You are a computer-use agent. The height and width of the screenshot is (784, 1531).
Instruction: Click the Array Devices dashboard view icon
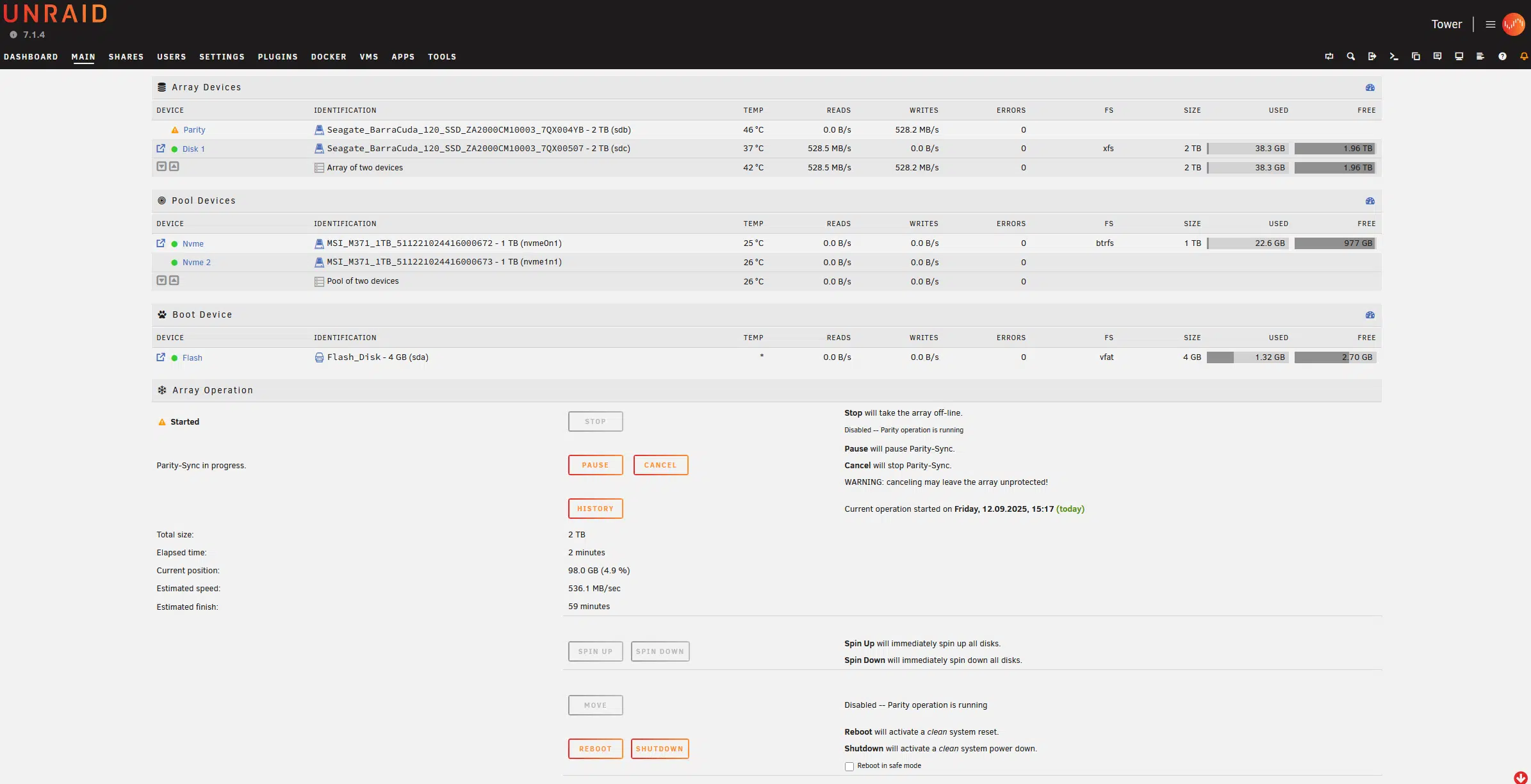click(x=1370, y=88)
